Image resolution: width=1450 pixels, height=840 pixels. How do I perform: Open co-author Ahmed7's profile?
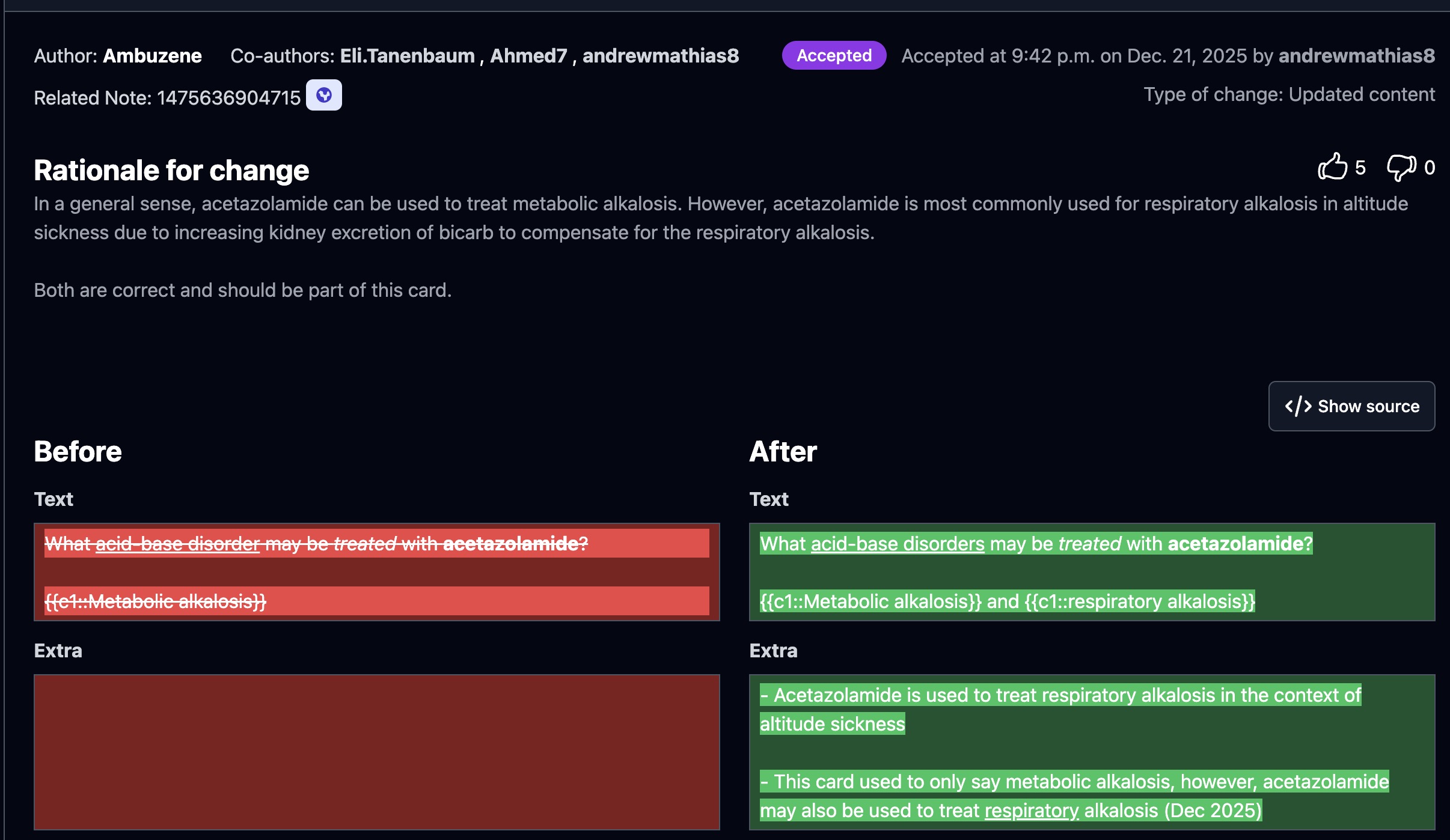pyautogui.click(x=528, y=56)
